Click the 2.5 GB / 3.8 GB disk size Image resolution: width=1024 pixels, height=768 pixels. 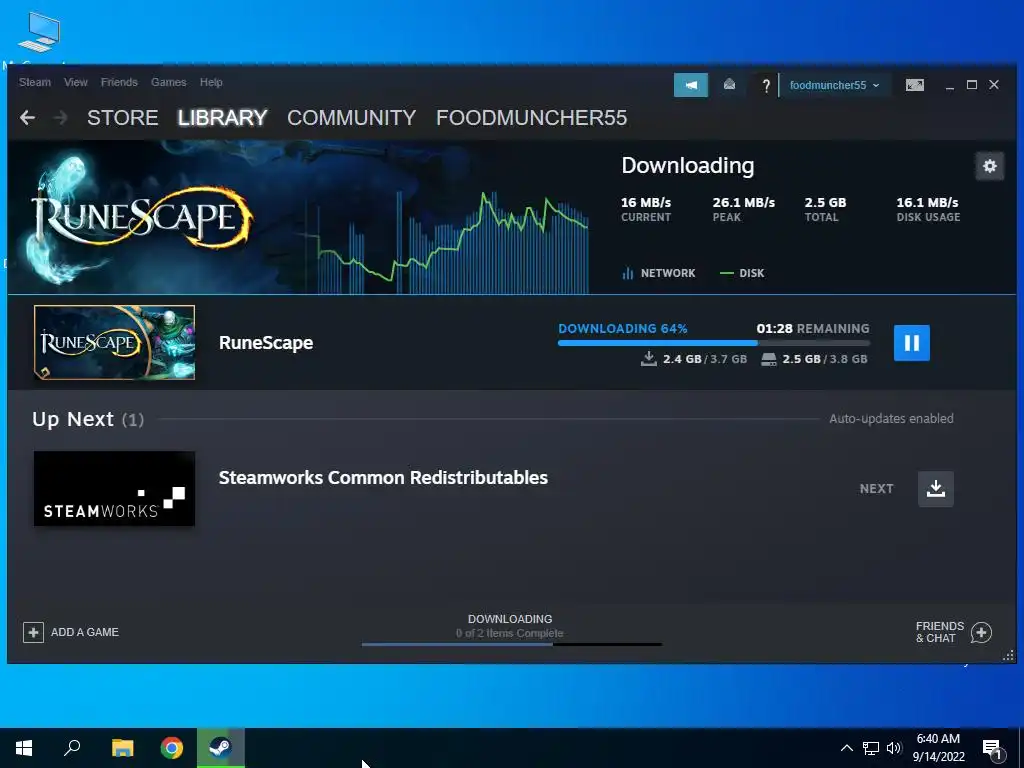814,359
